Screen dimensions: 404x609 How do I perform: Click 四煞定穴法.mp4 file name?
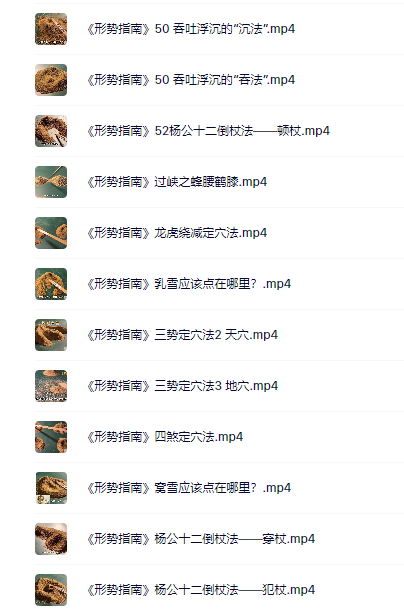[165, 437]
